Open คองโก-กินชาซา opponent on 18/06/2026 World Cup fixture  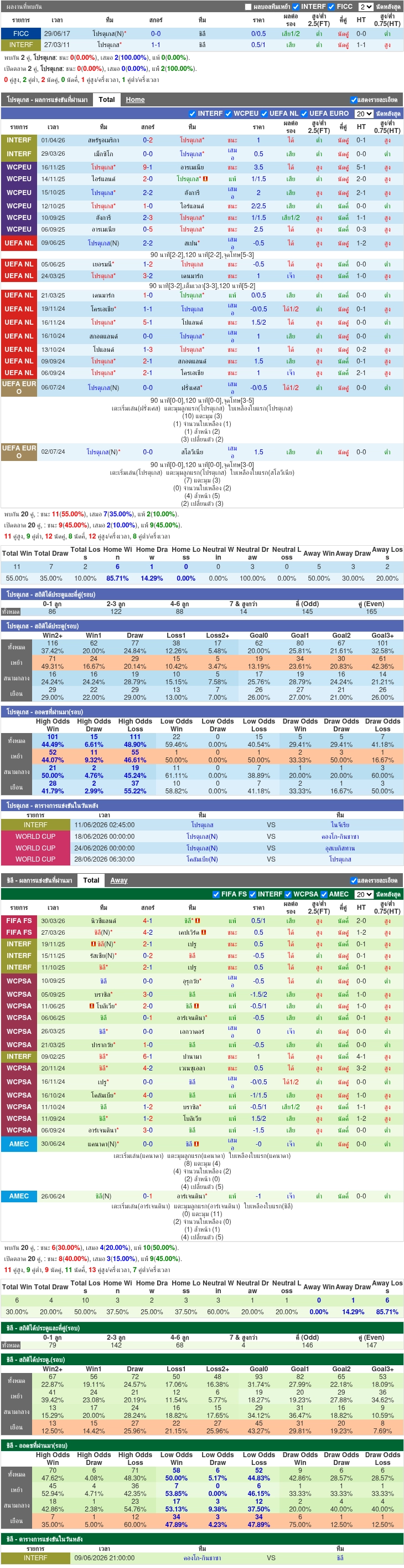[x=340, y=836]
